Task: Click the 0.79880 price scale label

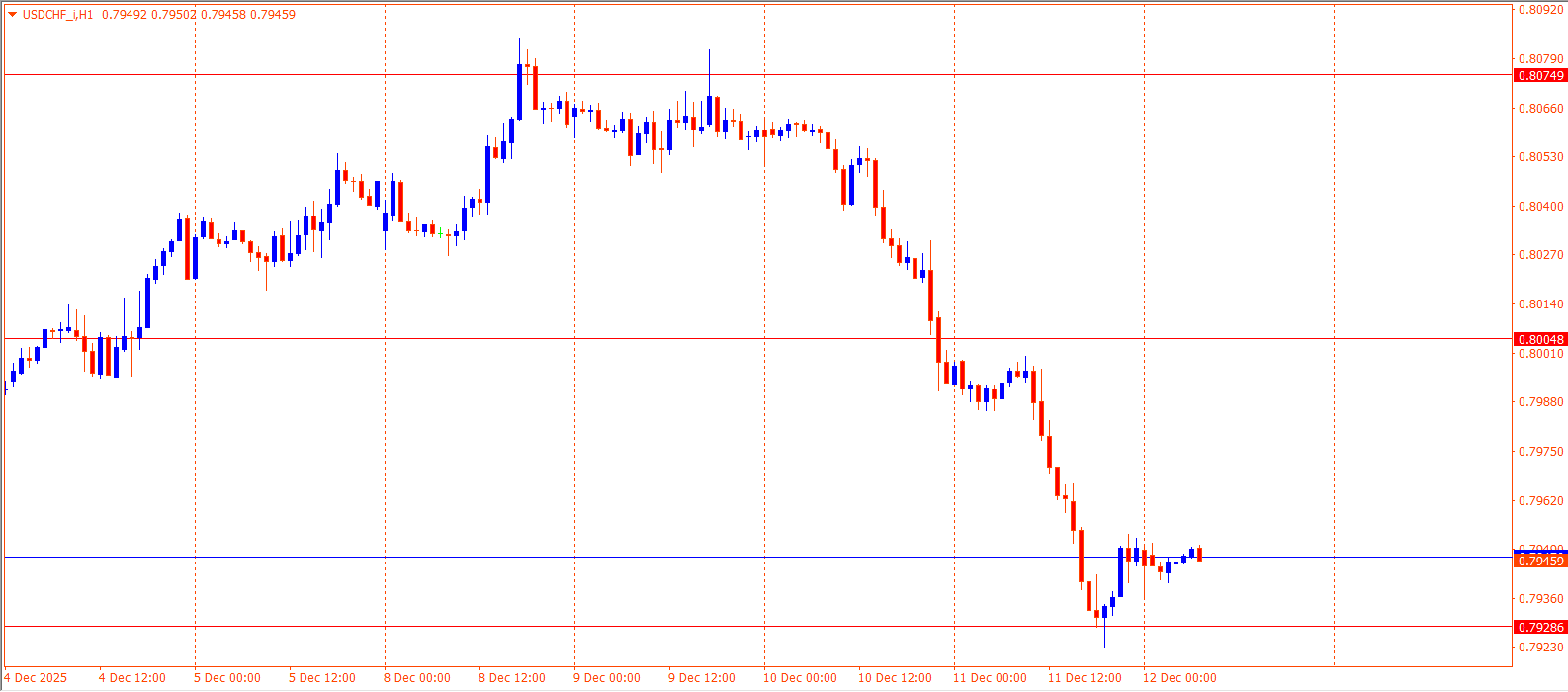Action: (x=1541, y=402)
